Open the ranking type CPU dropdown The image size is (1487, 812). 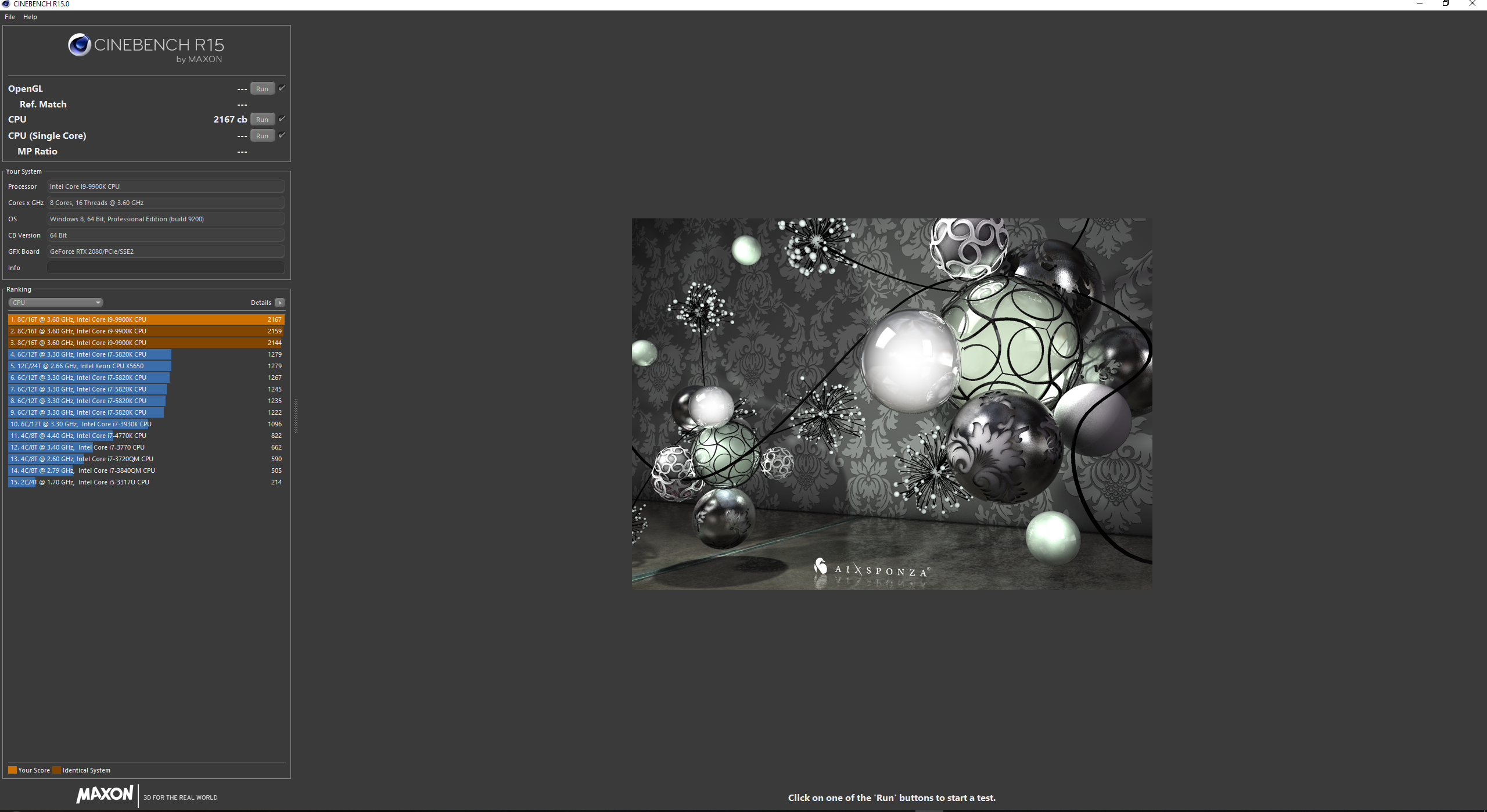tap(56, 303)
